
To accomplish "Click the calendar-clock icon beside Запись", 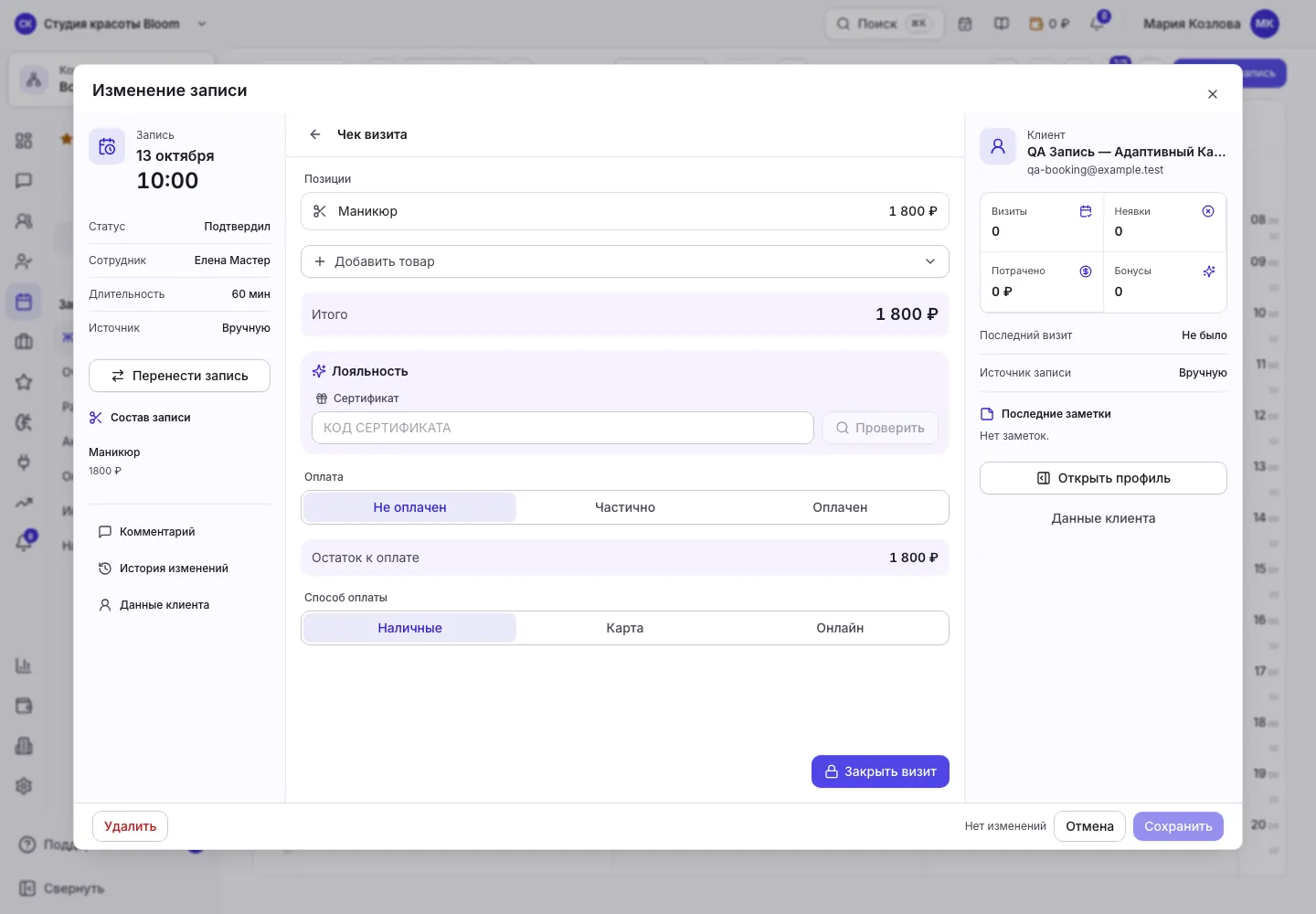I will coord(107,146).
